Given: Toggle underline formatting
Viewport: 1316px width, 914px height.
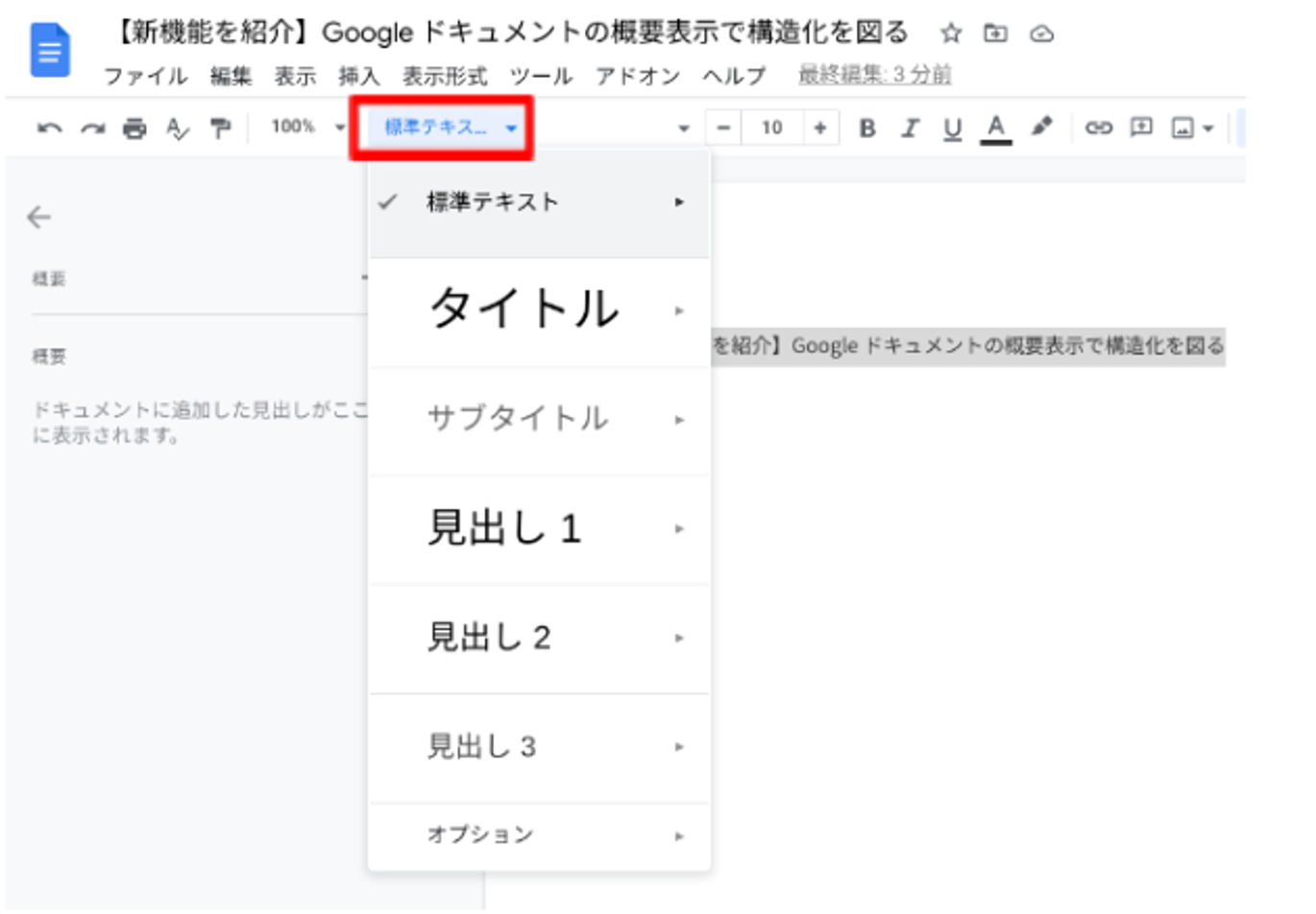Looking at the screenshot, I should coord(952,129).
